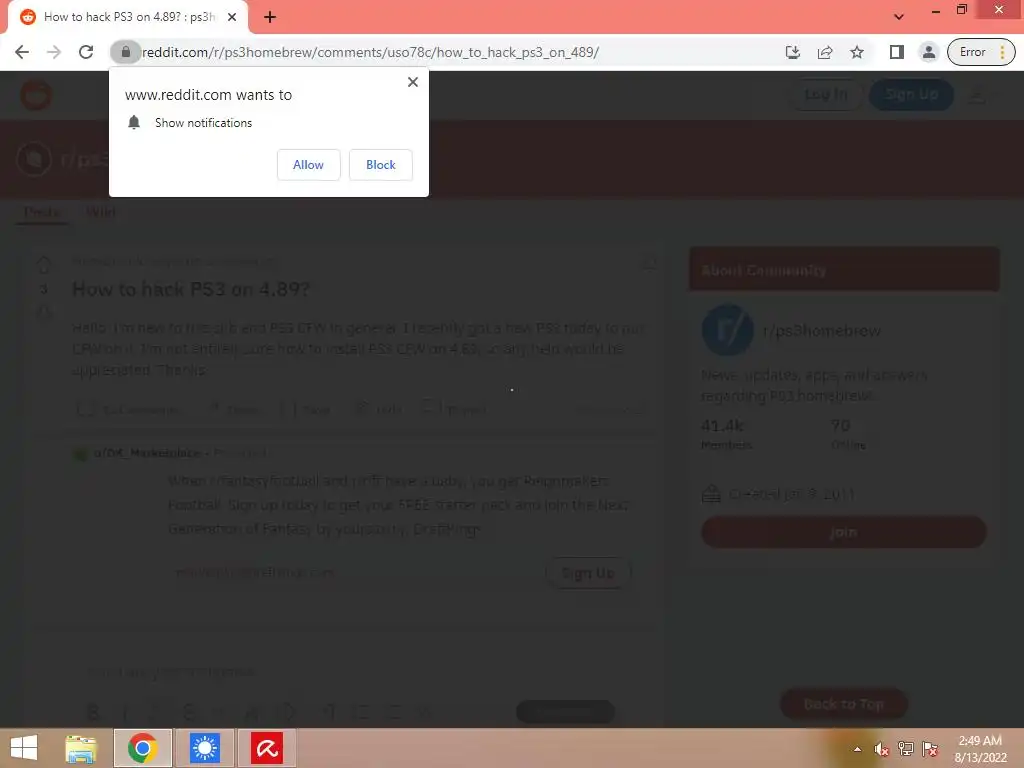View site information via the lock icon
This screenshot has width=1024, height=768.
point(126,52)
